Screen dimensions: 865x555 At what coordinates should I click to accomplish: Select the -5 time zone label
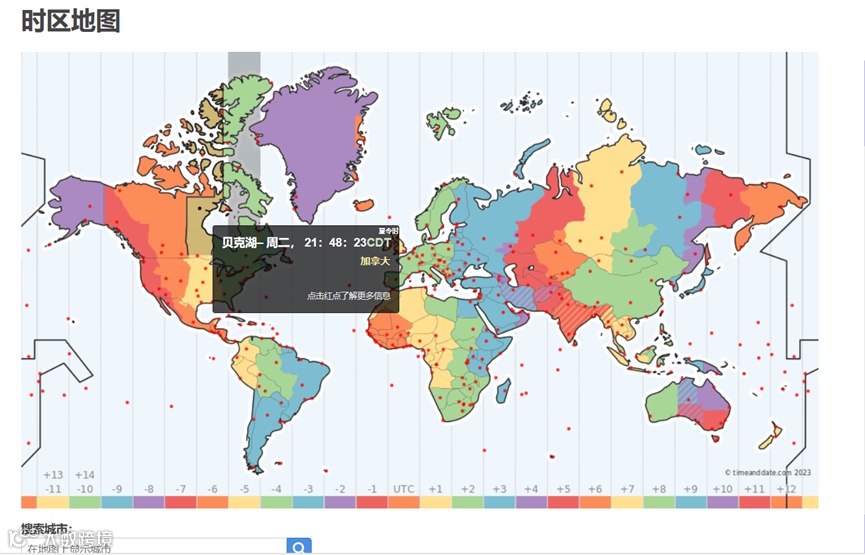244,489
